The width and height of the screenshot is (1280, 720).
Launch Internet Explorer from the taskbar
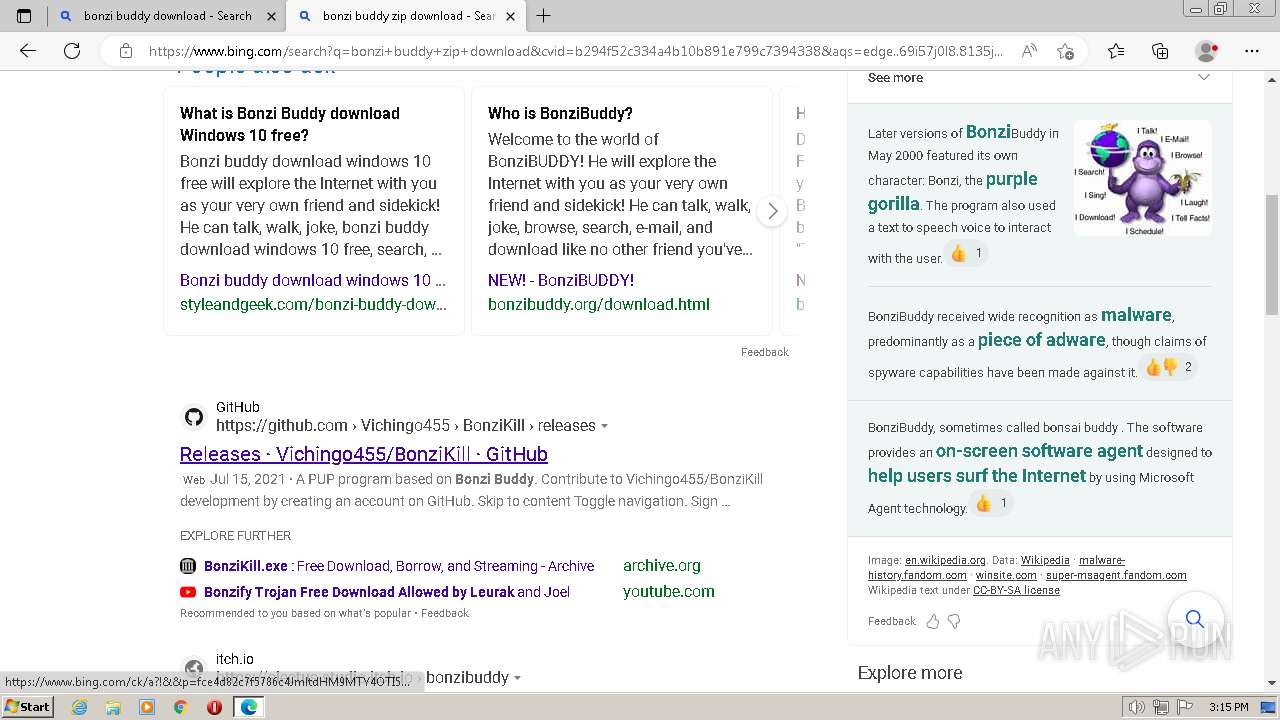(79, 707)
